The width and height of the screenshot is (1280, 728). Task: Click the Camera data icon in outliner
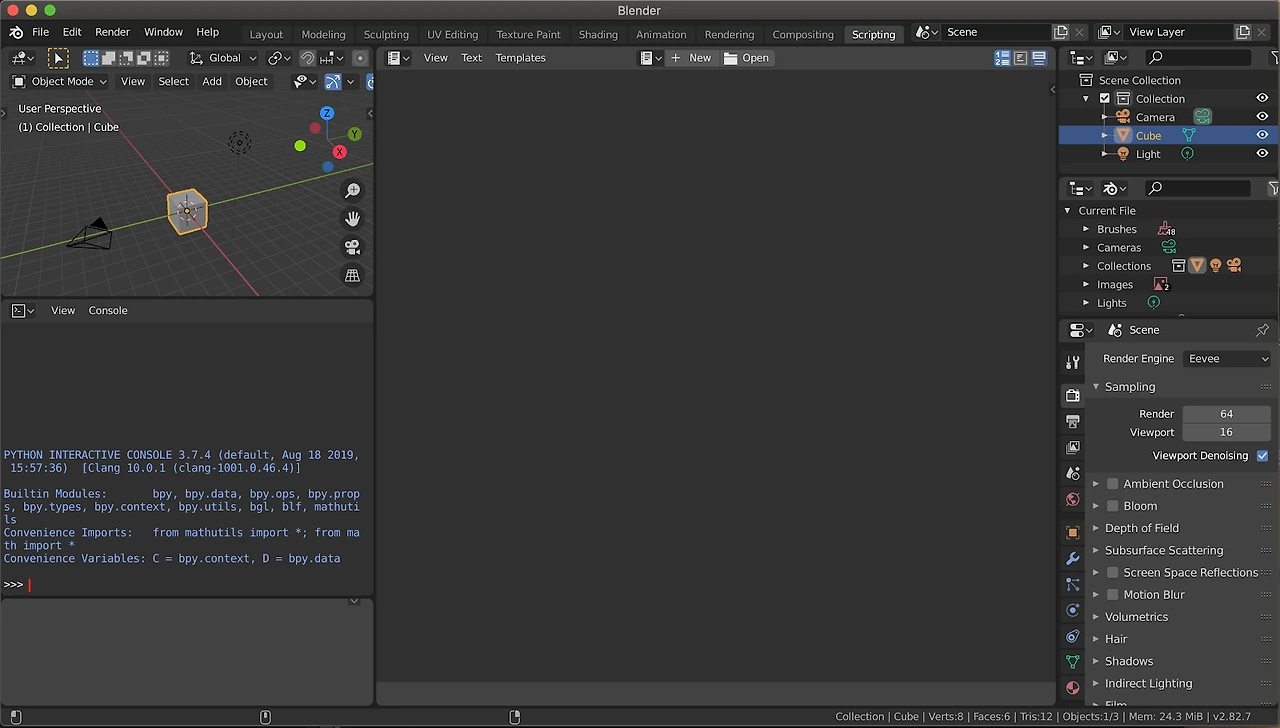click(x=1202, y=117)
